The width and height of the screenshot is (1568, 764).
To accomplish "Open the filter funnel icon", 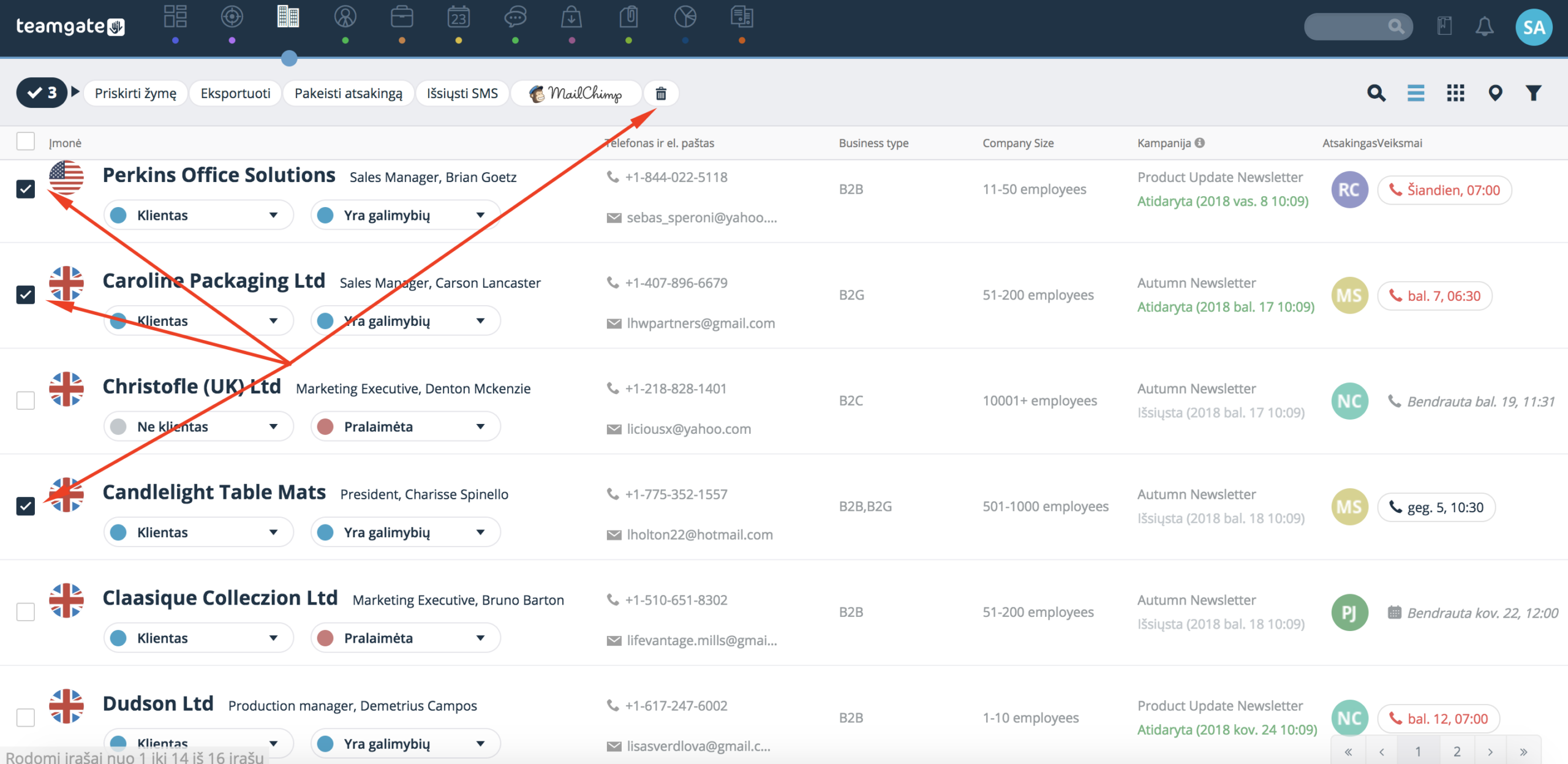I will pyautogui.click(x=1534, y=93).
